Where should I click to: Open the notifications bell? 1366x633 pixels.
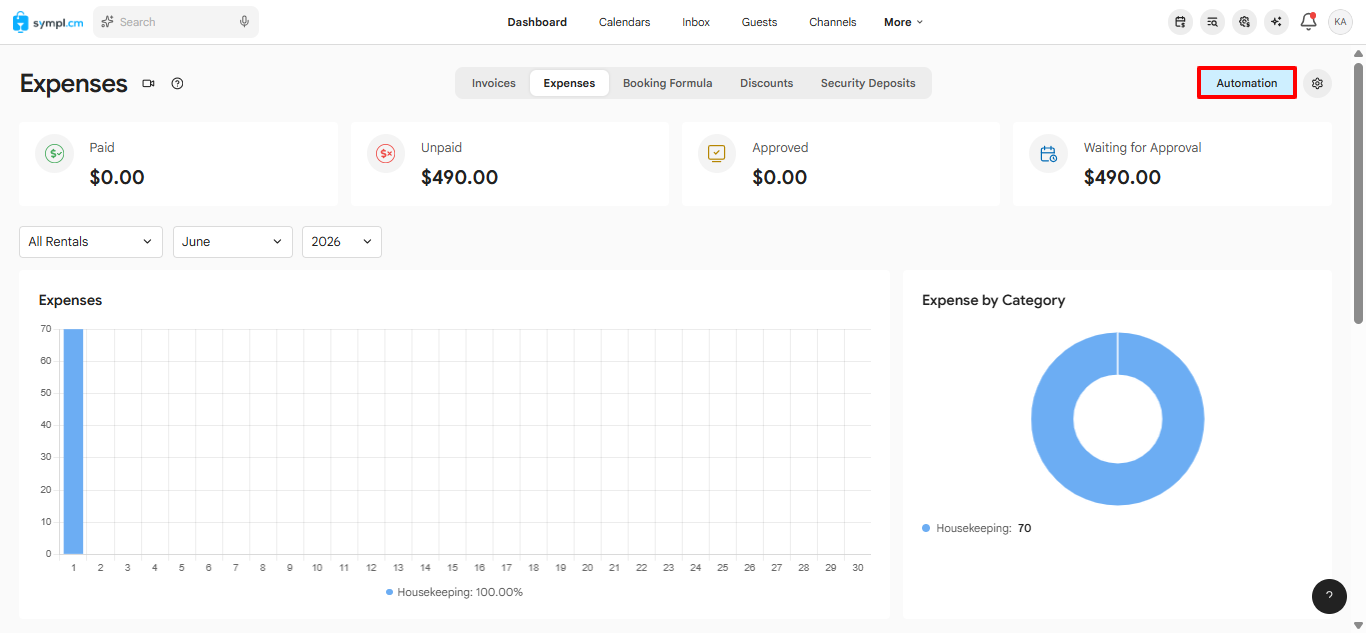[x=1308, y=21]
